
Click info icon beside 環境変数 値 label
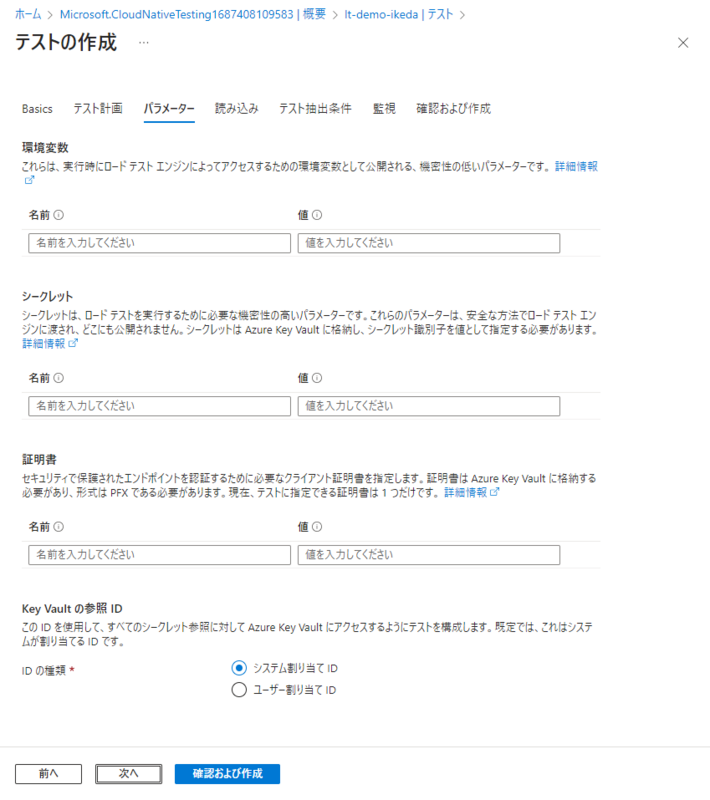tap(317, 215)
